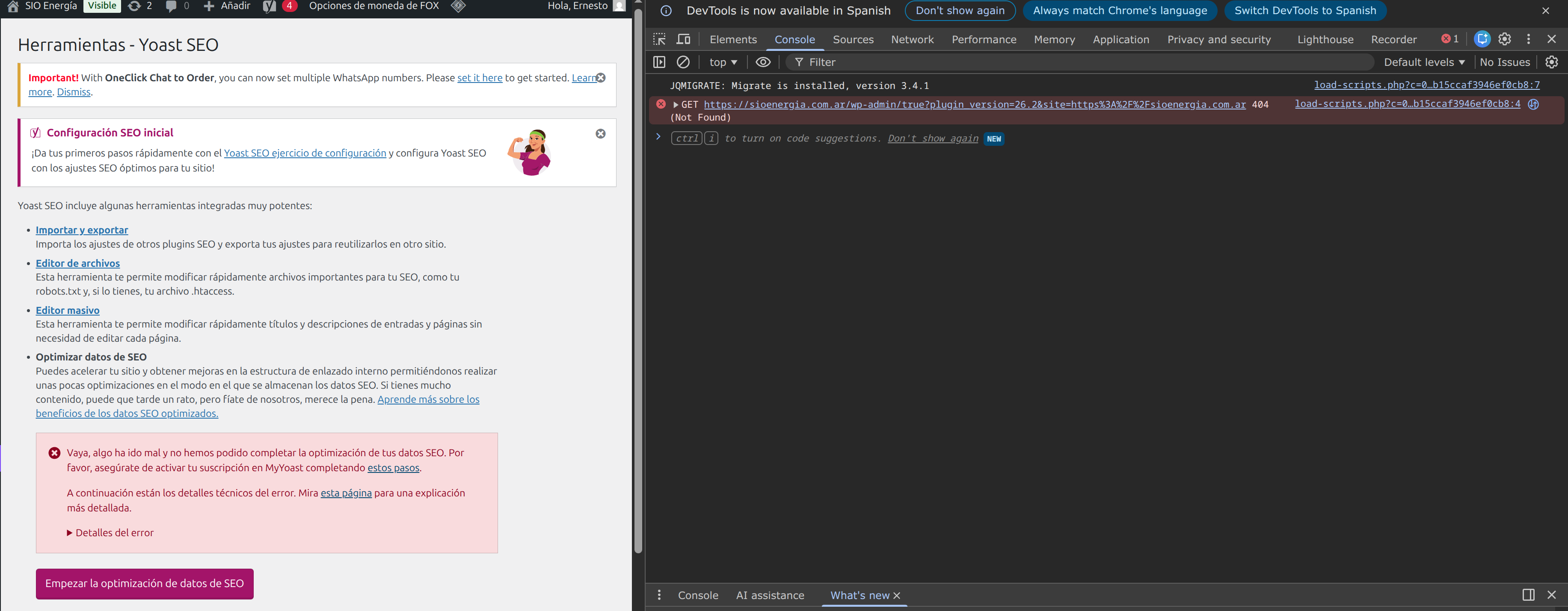Open the Default levels dropdown
Screen dimensions: 1568x611
1424,62
